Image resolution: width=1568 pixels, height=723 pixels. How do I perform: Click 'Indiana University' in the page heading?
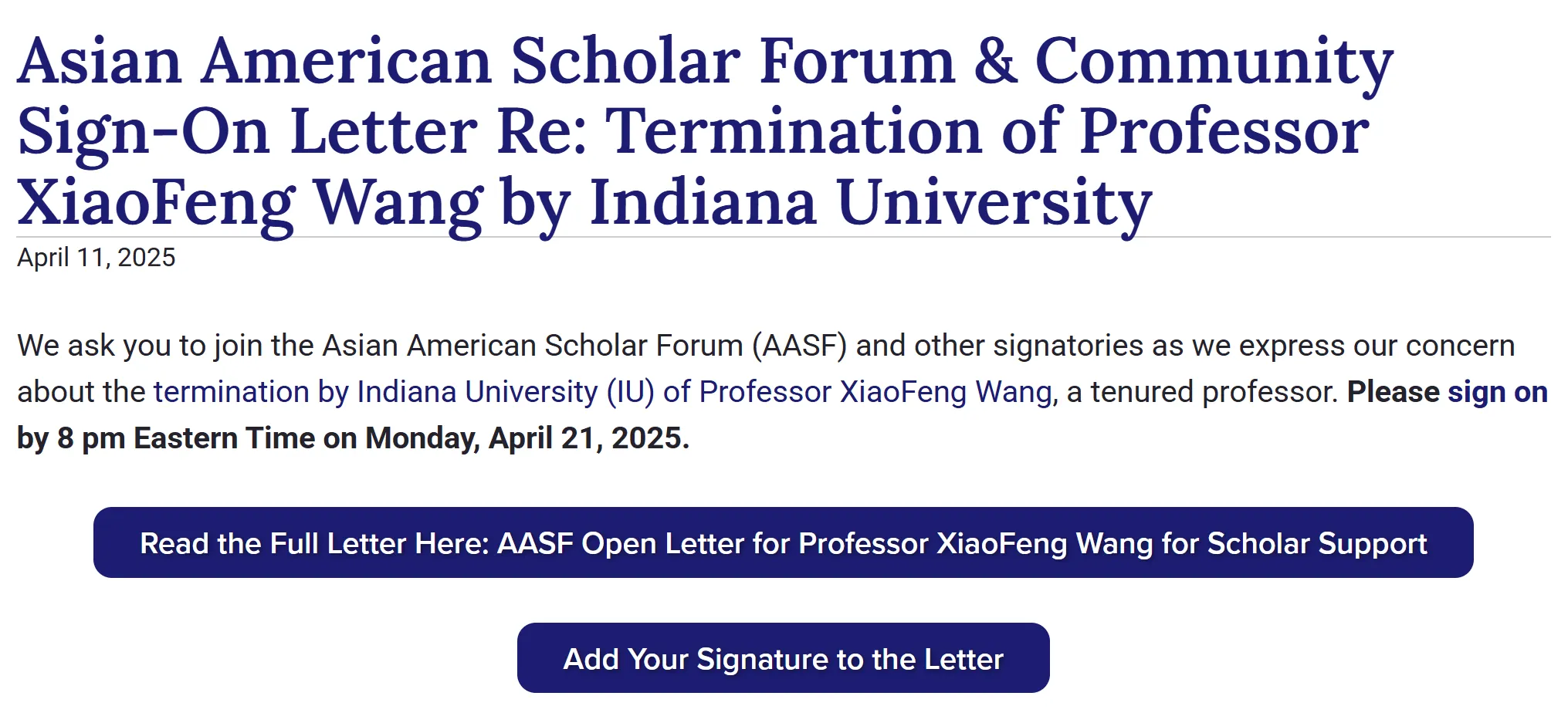point(871,203)
